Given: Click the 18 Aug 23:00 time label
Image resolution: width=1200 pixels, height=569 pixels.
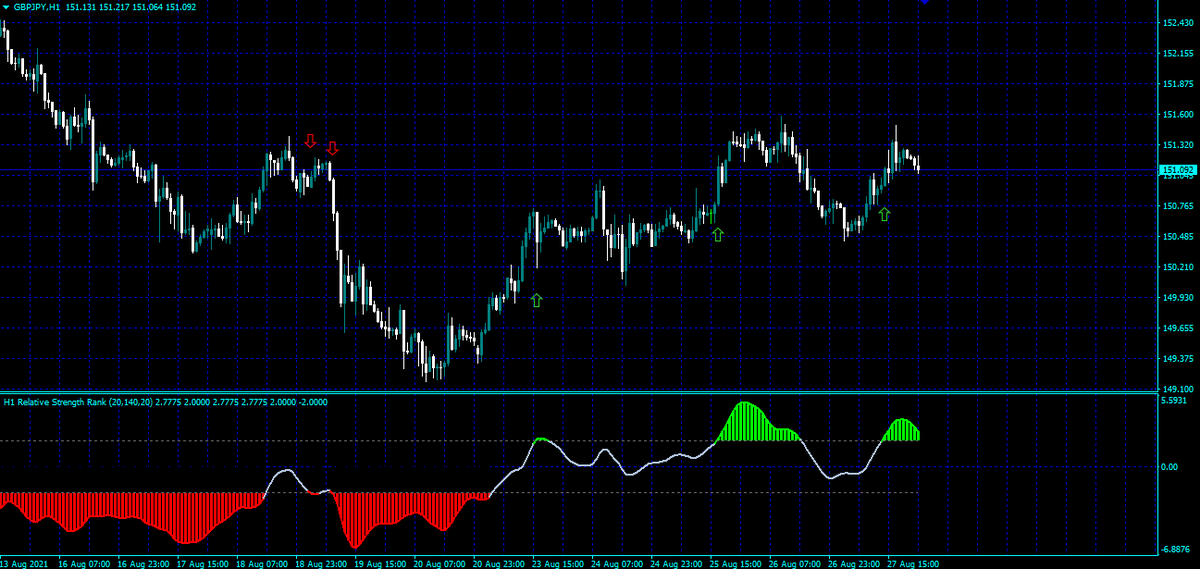Looking at the screenshot, I should [x=322, y=563].
